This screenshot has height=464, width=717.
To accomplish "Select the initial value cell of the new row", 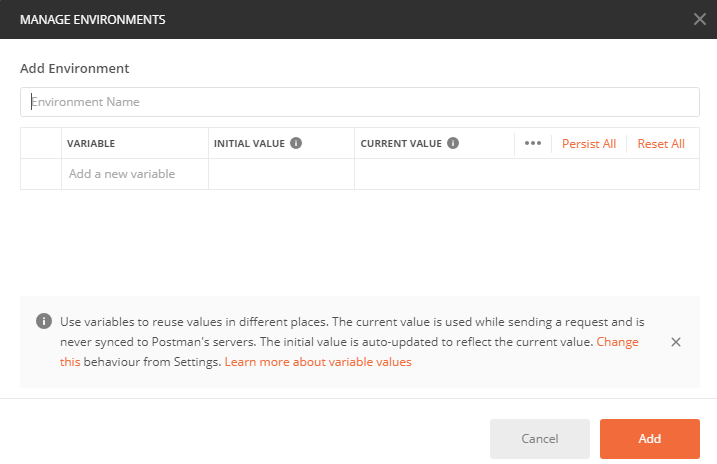I will pyautogui.click(x=281, y=174).
